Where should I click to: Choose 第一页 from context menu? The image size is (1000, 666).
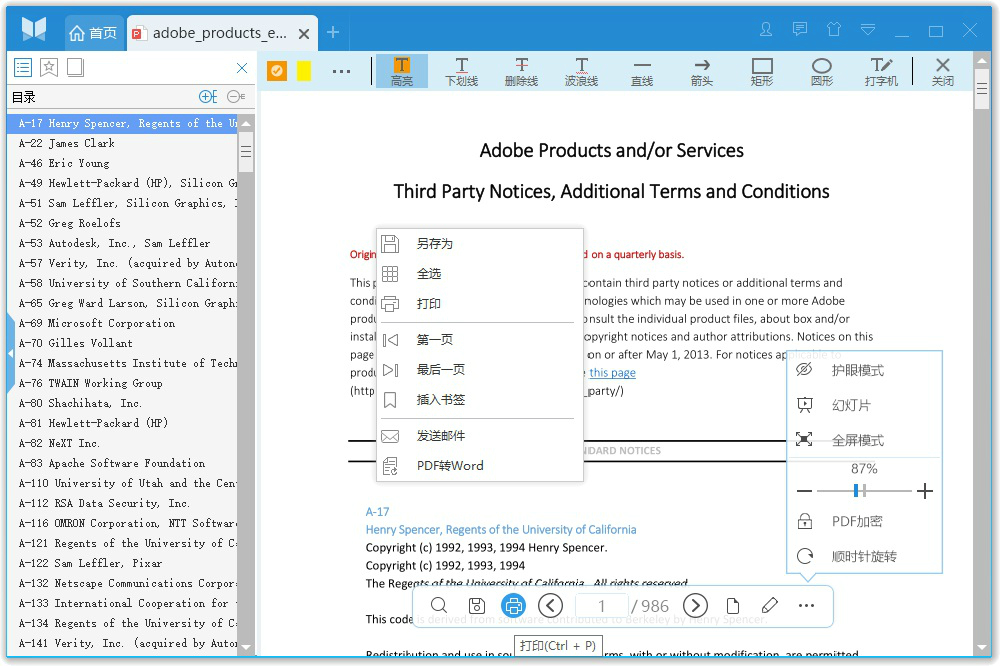coord(480,339)
